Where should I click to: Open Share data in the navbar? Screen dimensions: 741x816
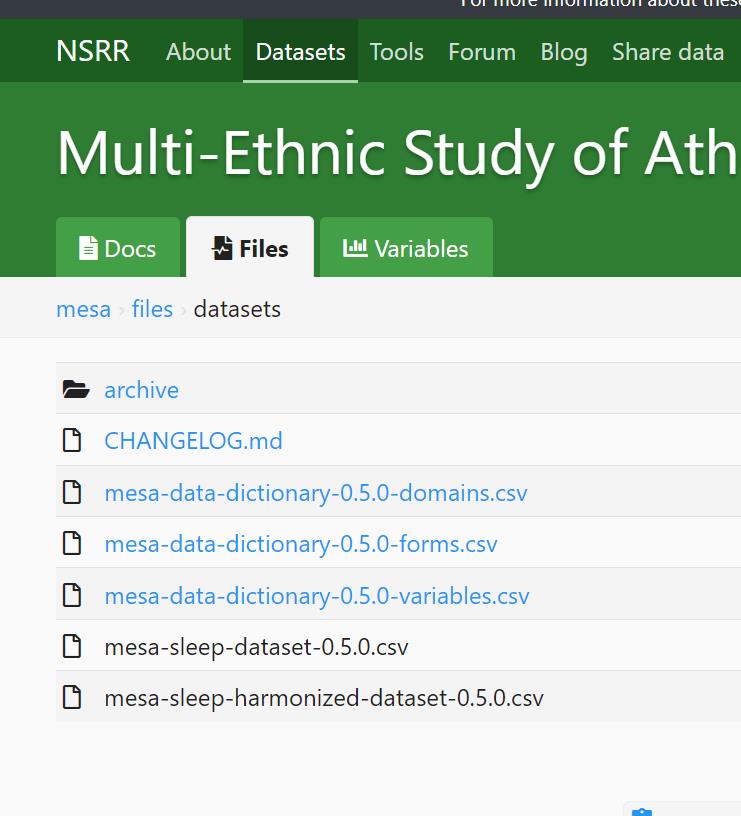point(667,52)
